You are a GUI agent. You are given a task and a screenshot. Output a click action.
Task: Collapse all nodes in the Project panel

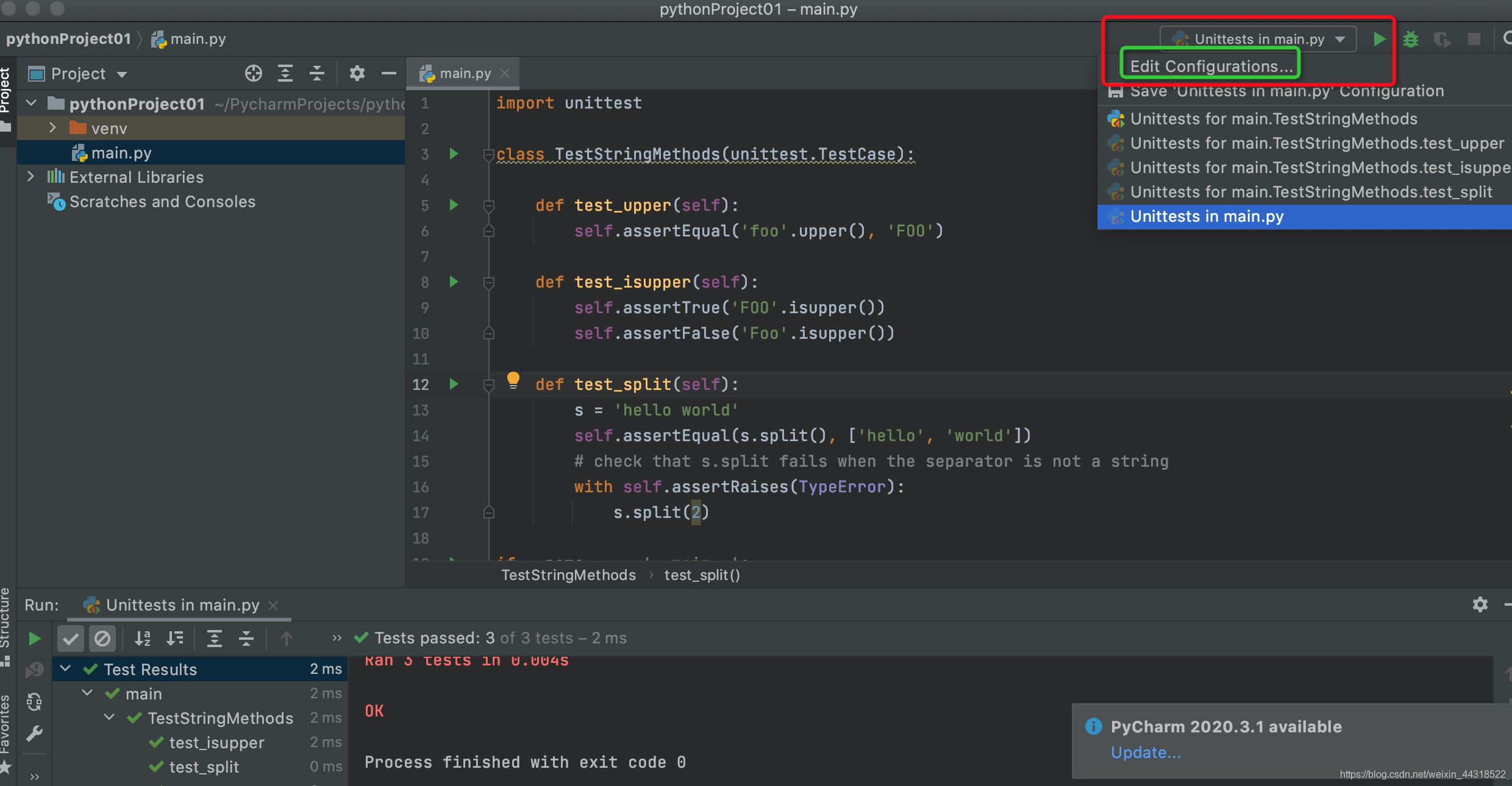pos(316,73)
